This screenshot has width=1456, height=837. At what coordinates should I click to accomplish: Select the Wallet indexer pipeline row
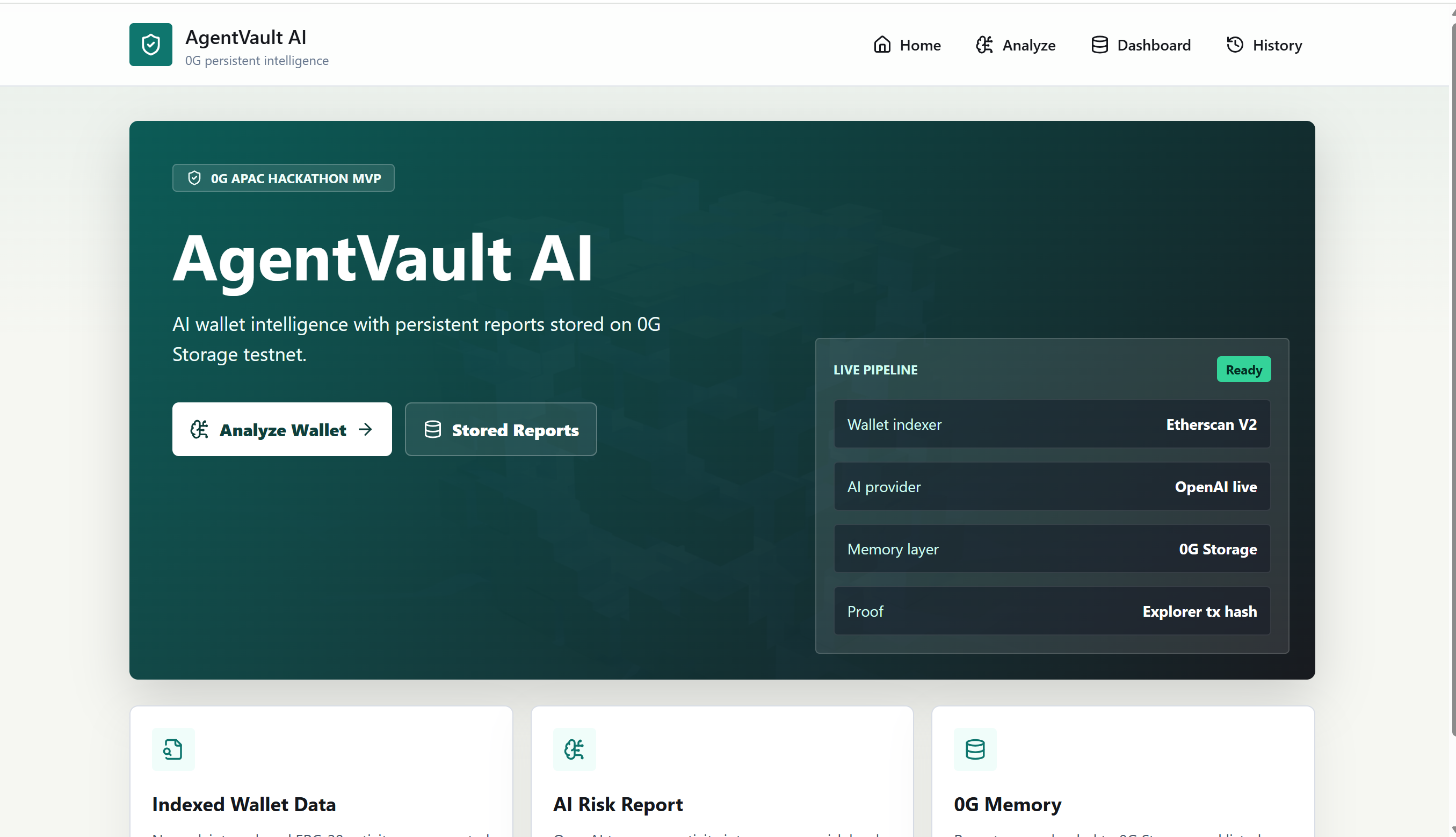1052,424
